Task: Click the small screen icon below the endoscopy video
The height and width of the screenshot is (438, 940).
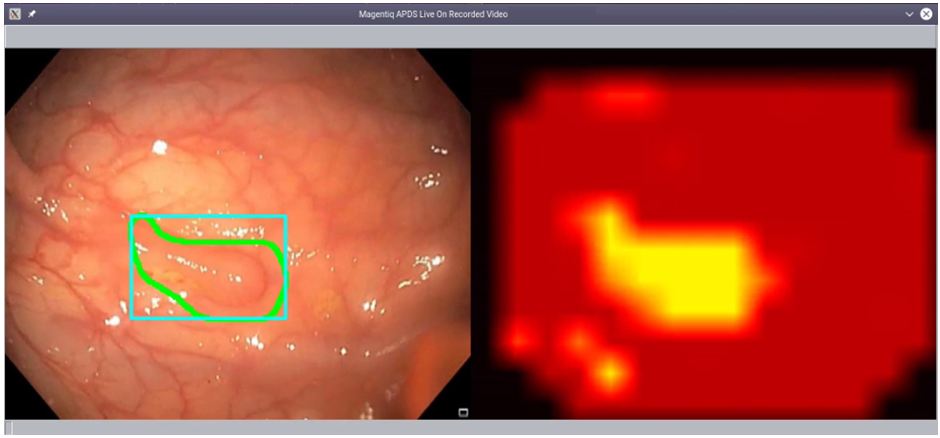Action: tap(463, 412)
